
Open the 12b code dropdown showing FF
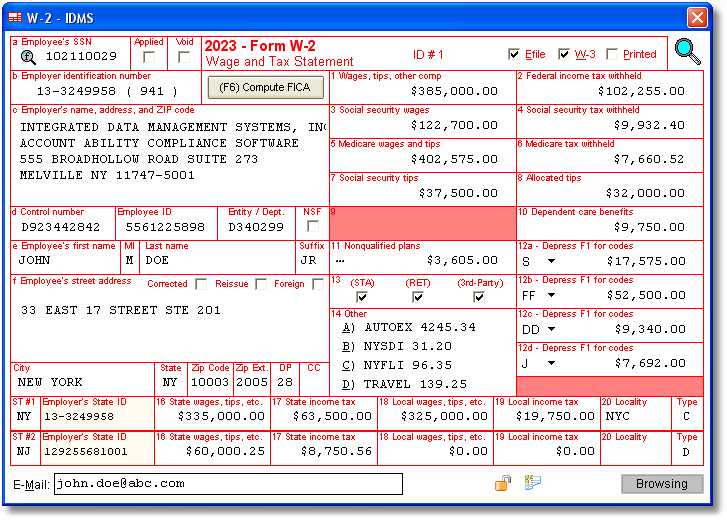tap(551, 295)
